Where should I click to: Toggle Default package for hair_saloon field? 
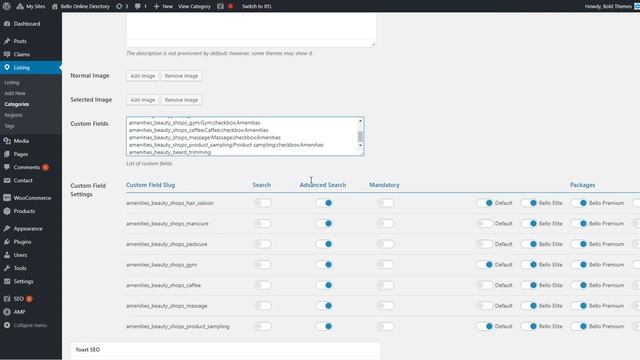(x=485, y=203)
